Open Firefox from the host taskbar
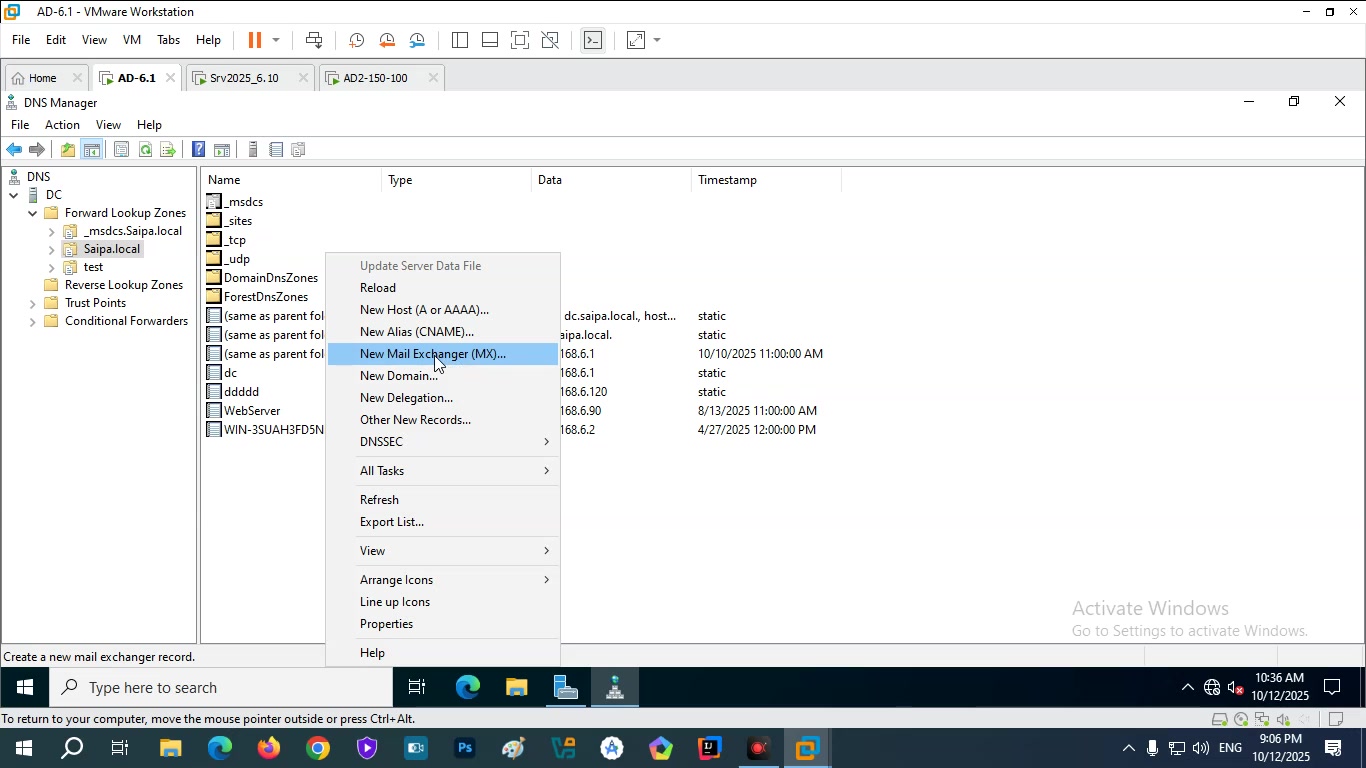This screenshot has width=1366, height=768. [x=268, y=749]
